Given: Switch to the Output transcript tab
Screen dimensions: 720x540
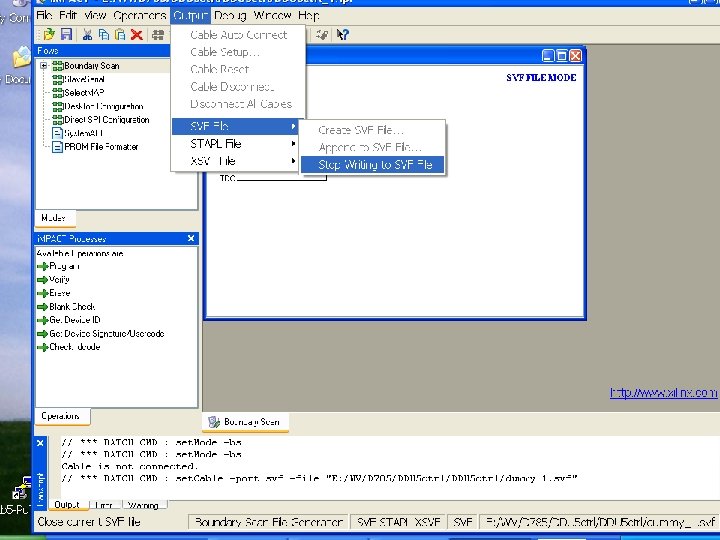Looking at the screenshot, I should pyautogui.click(x=68, y=505).
